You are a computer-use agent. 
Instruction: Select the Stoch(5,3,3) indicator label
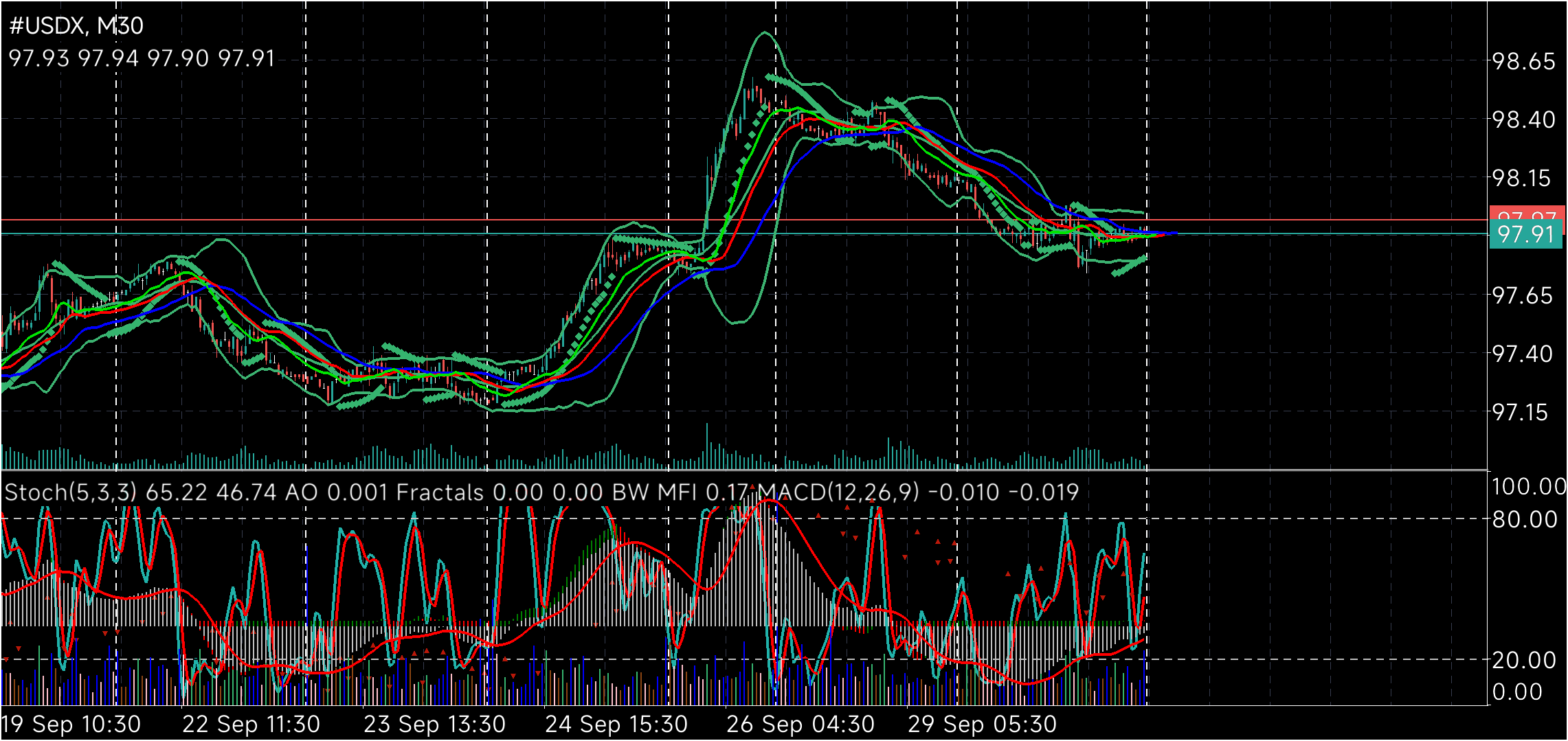(x=141, y=492)
